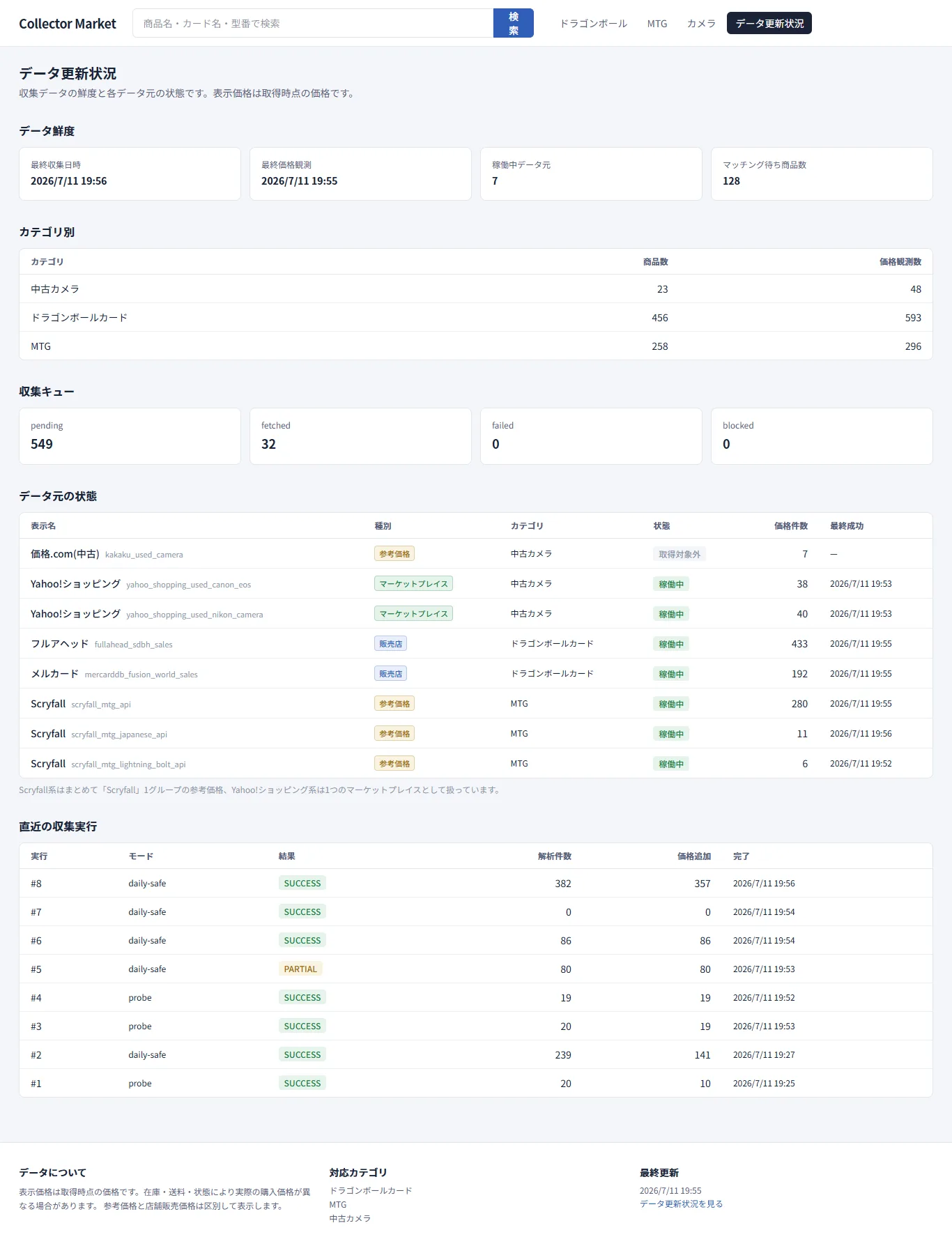This screenshot has height=1246, width=952.
Task: Click run number #1 in recent runs
Action: tap(36, 1084)
